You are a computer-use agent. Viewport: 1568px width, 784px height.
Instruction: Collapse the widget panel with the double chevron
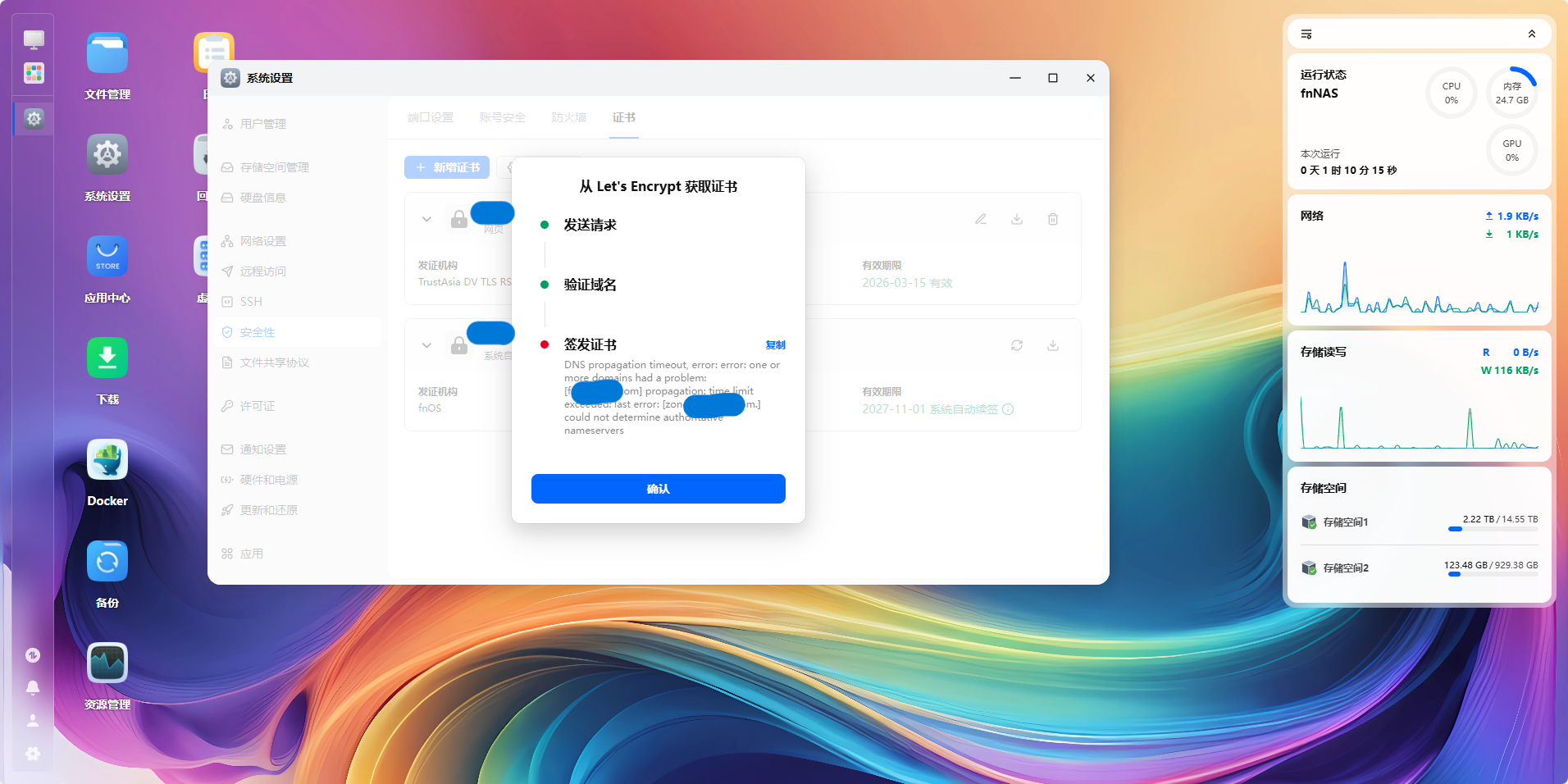point(1532,34)
